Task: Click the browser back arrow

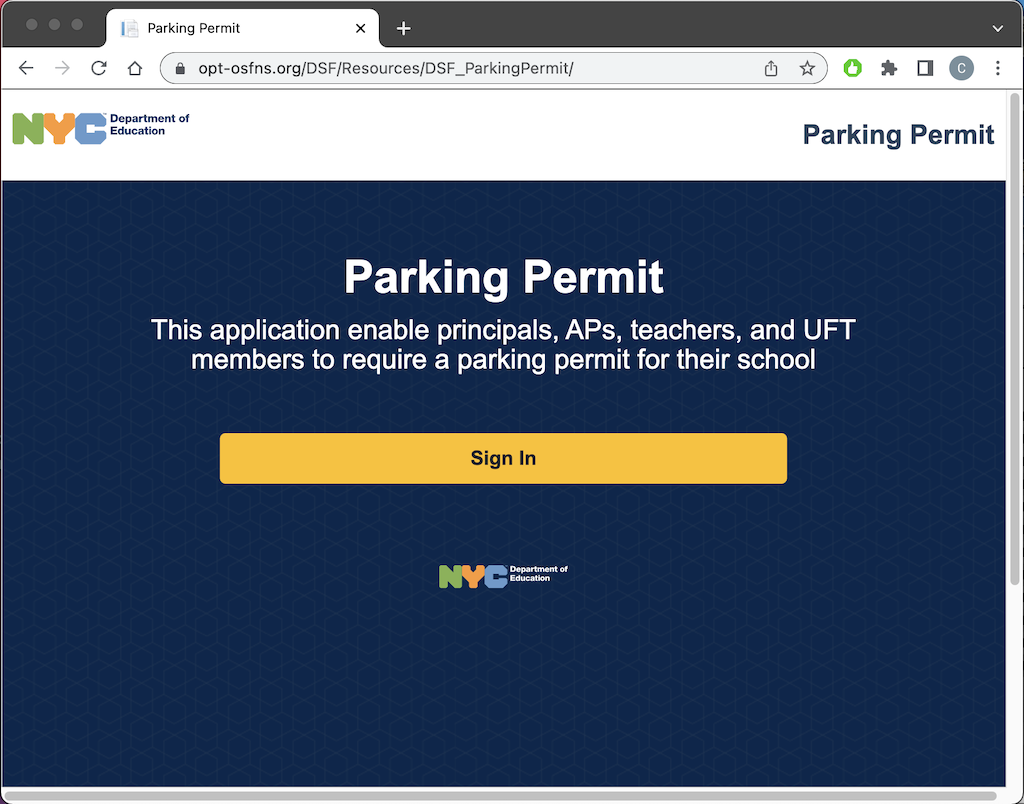Action: [x=26, y=68]
